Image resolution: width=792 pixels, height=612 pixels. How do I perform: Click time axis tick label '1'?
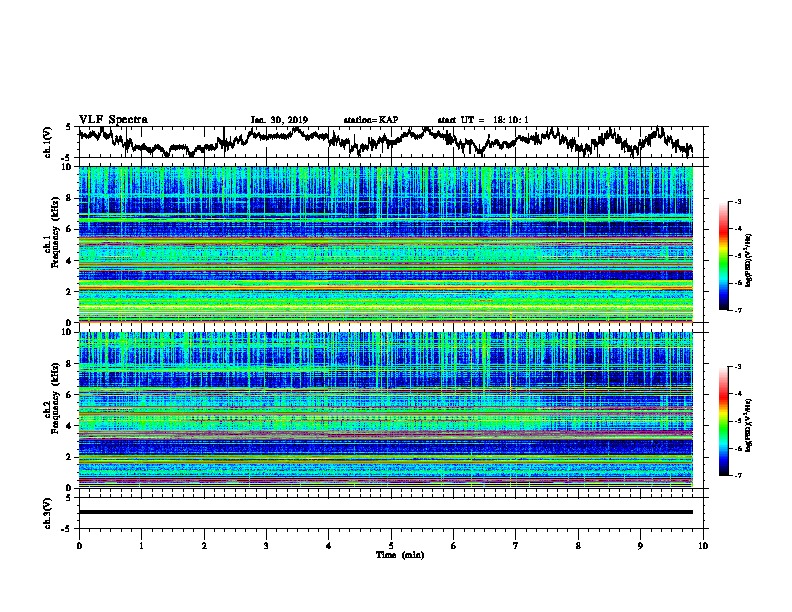click(141, 546)
